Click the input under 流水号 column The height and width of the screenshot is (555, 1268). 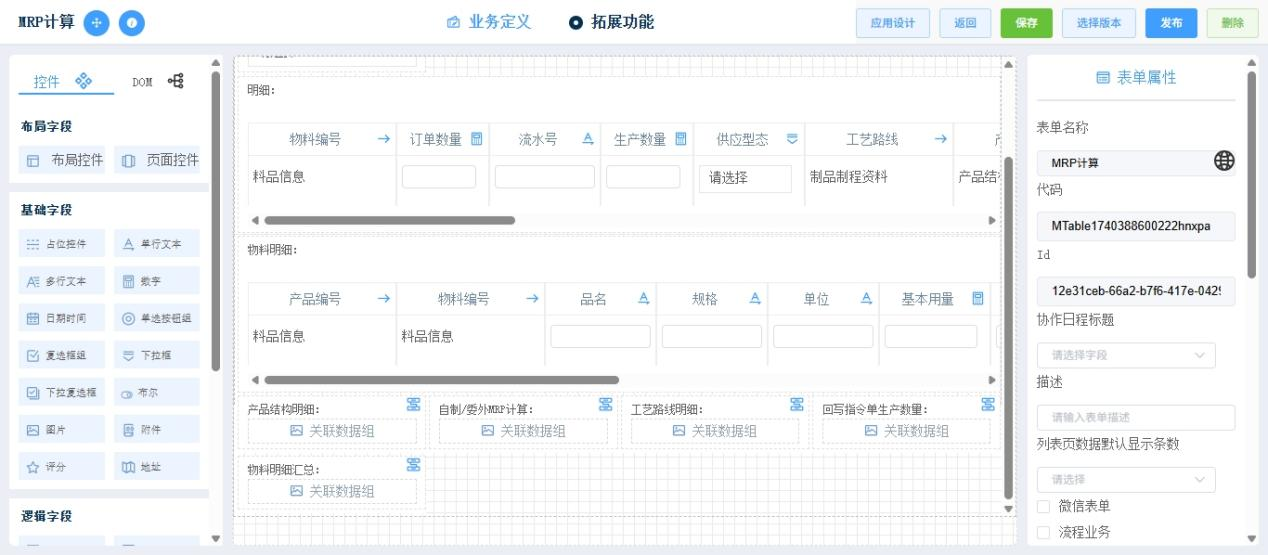point(545,177)
